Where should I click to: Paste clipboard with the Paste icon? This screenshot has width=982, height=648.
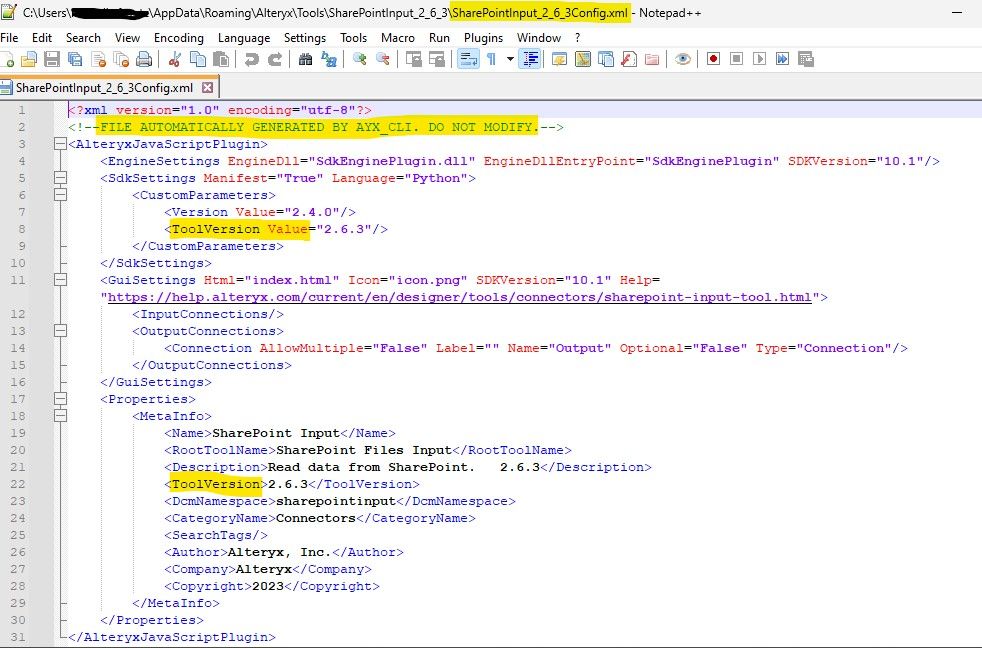[220, 59]
